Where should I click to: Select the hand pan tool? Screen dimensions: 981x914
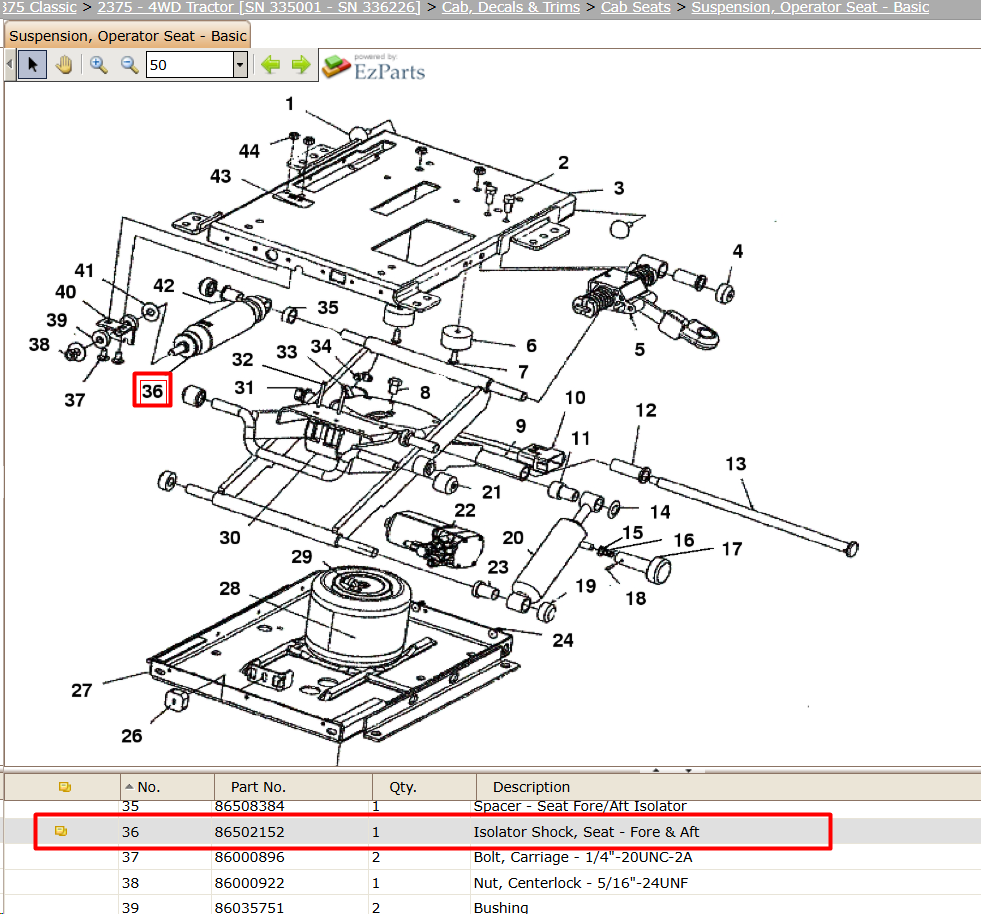(x=64, y=64)
